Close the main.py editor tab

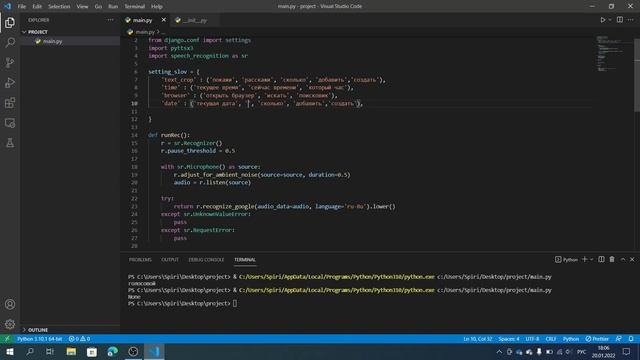pos(164,20)
